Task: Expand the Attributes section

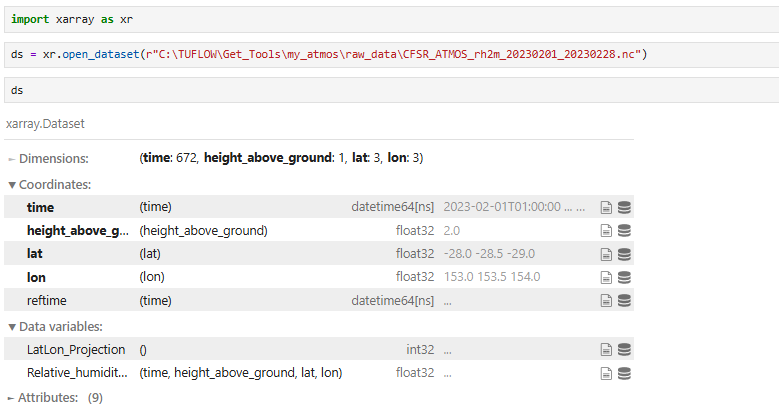Action: [x=46, y=398]
